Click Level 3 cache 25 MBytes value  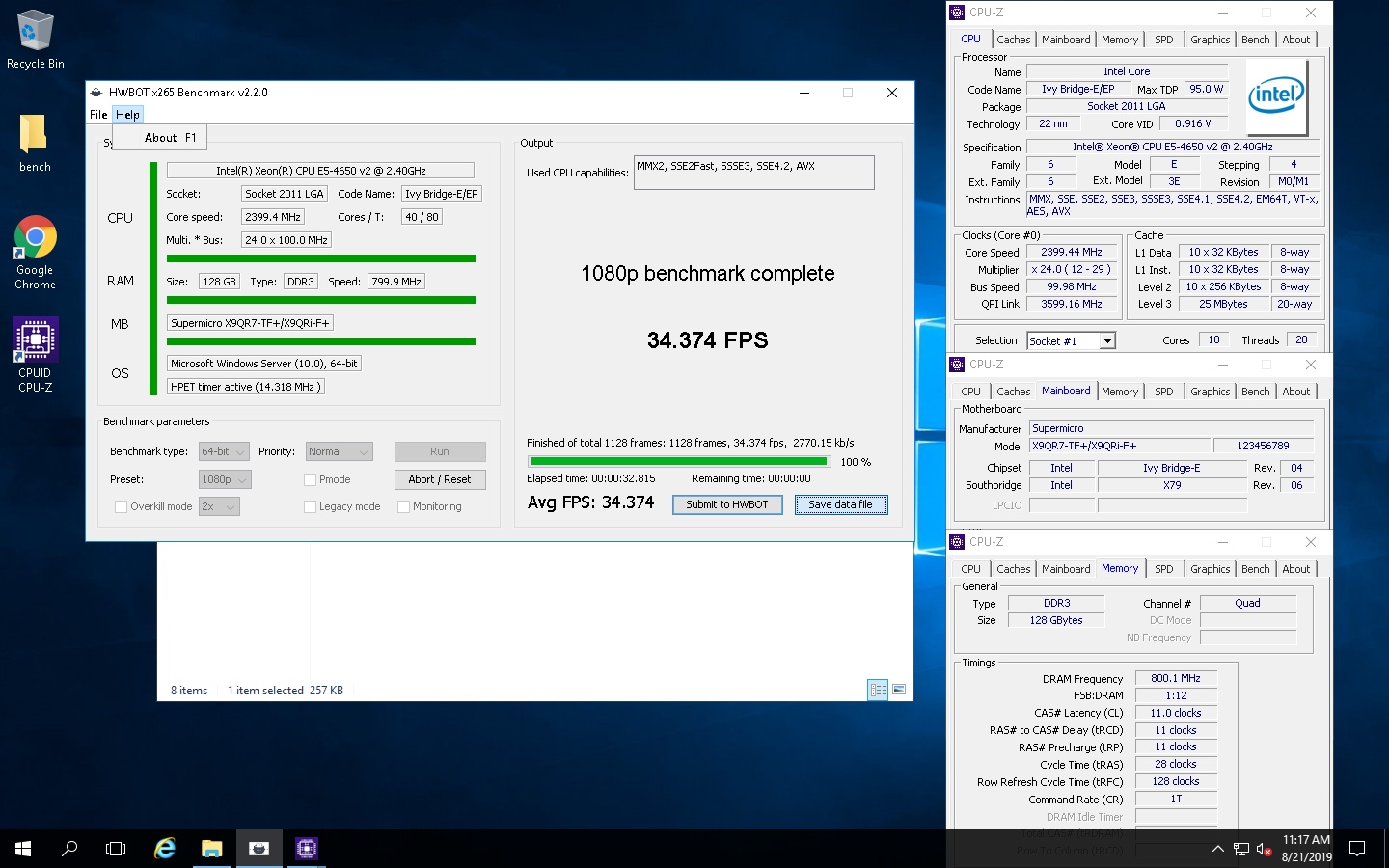pyautogui.click(x=1223, y=305)
